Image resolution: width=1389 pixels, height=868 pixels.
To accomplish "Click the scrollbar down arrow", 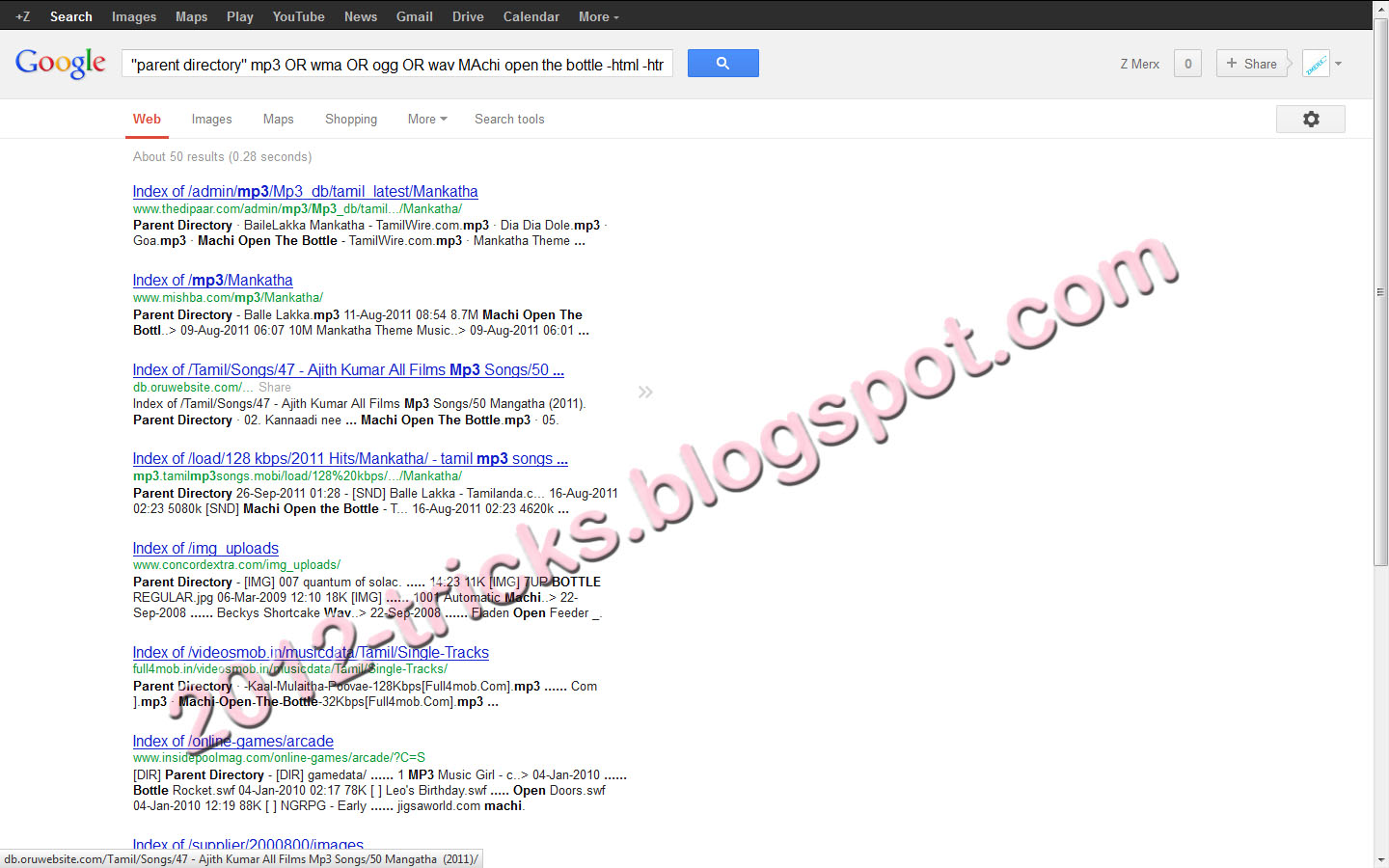I will pos(1380,859).
